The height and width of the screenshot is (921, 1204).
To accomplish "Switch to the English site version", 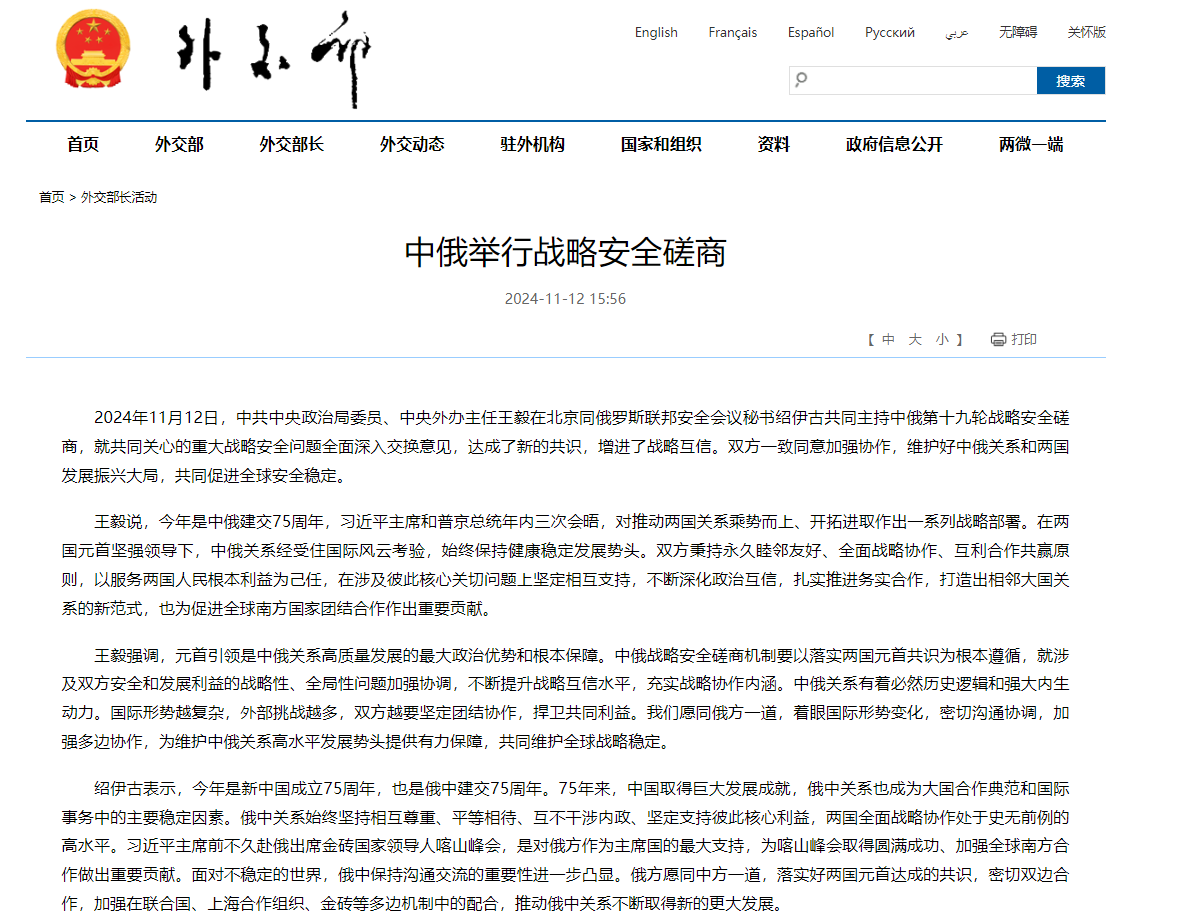I will coord(656,32).
